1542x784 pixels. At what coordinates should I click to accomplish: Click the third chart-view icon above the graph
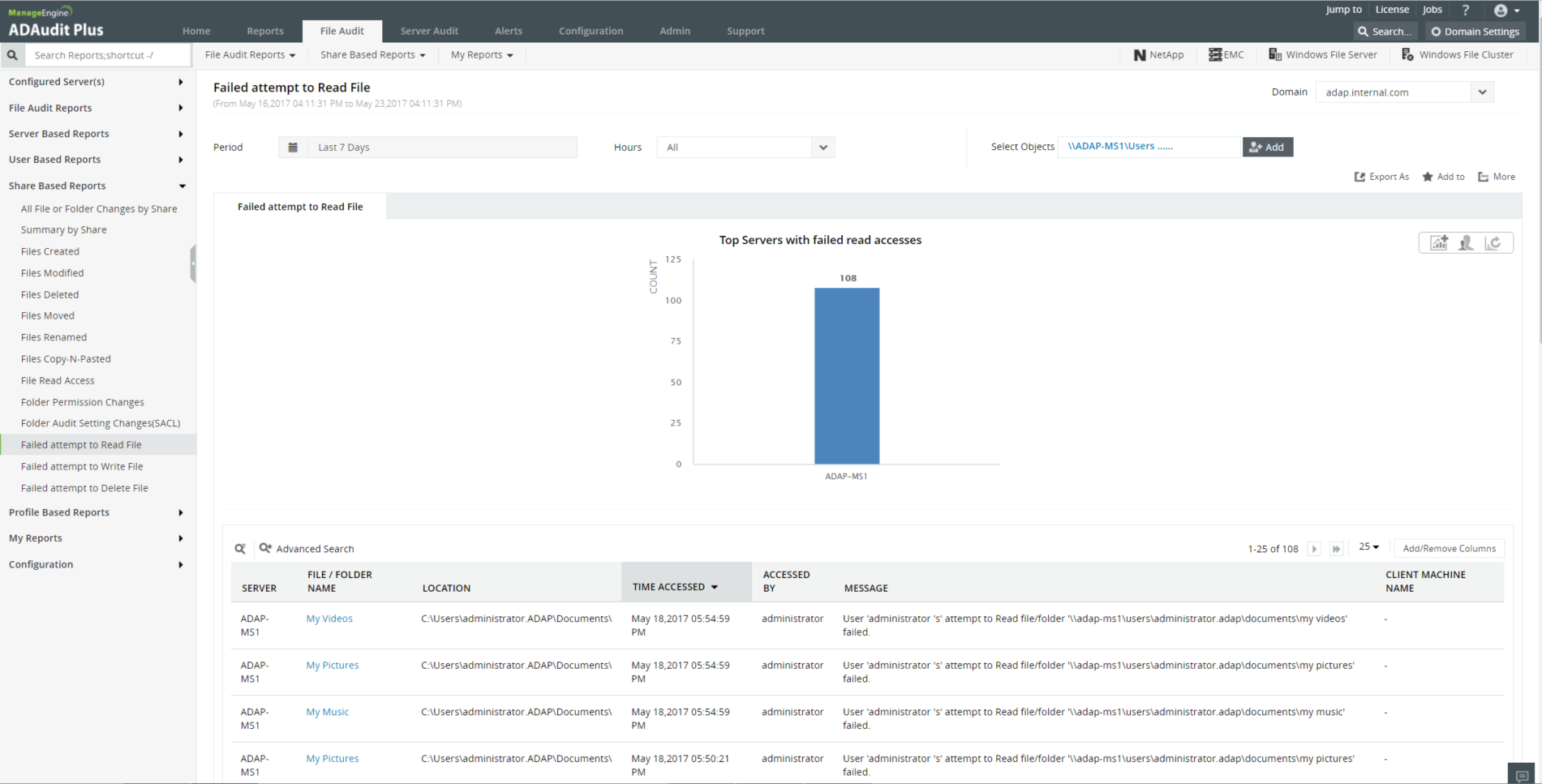pos(1493,243)
